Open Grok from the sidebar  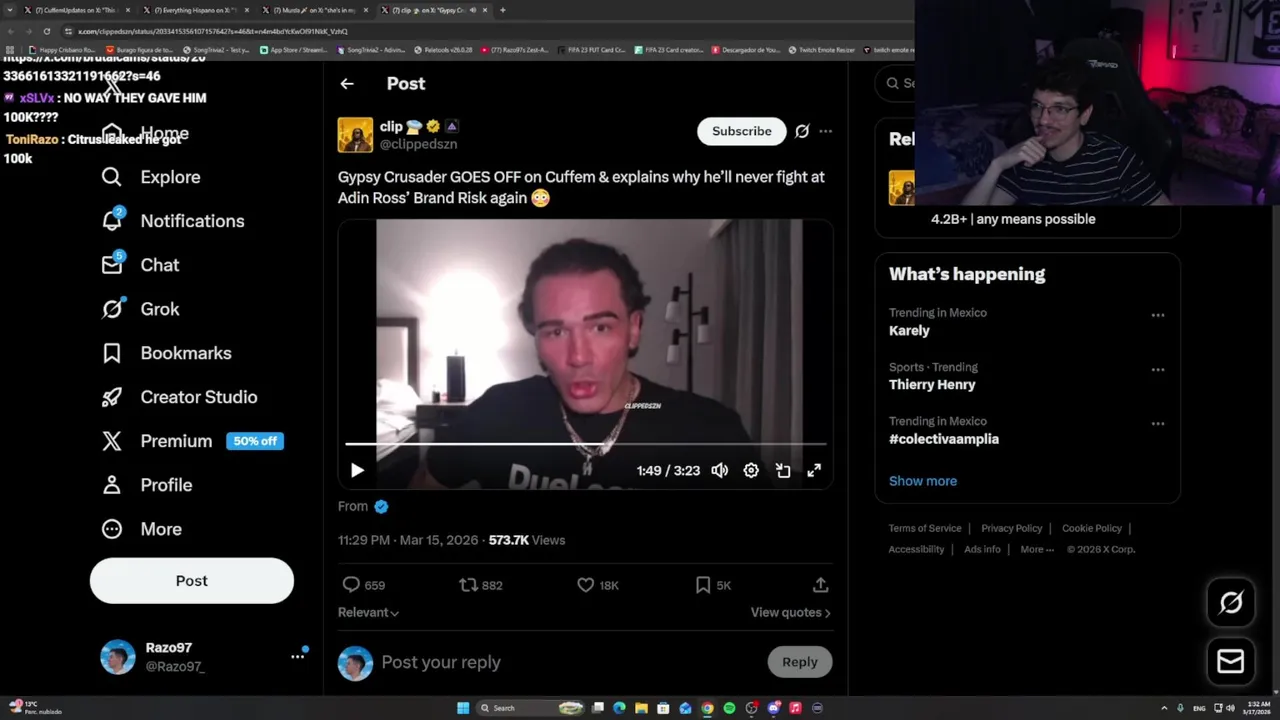pos(140,309)
